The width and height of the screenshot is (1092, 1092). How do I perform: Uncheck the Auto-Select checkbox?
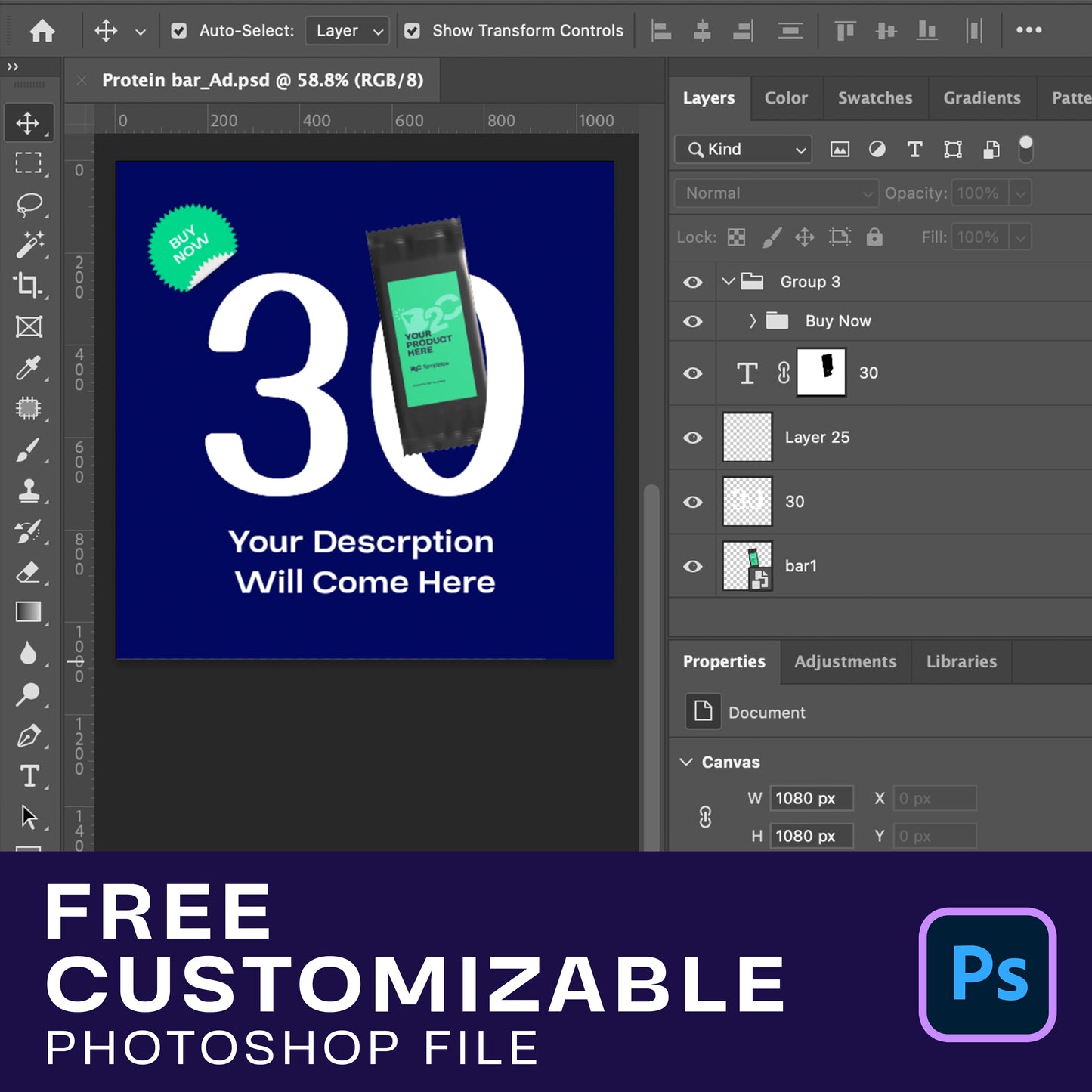pyautogui.click(x=179, y=31)
